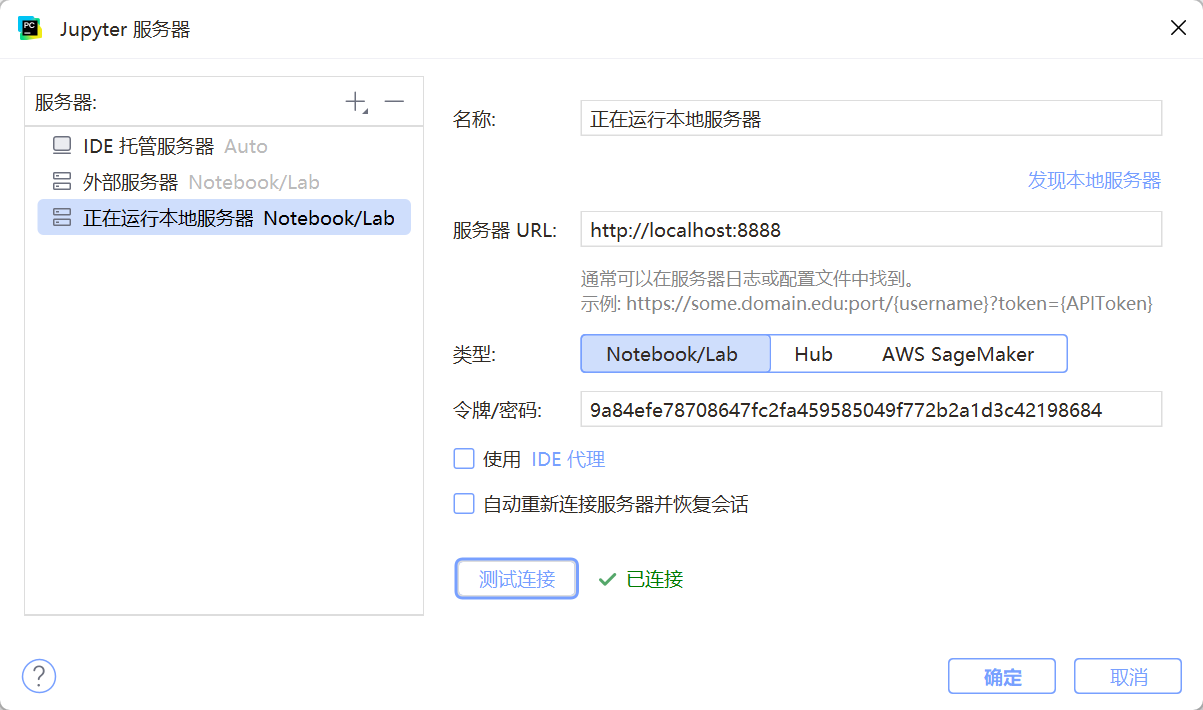This screenshot has height=710, width=1203.
Task: Click the example URL hint text
Action: (867, 302)
